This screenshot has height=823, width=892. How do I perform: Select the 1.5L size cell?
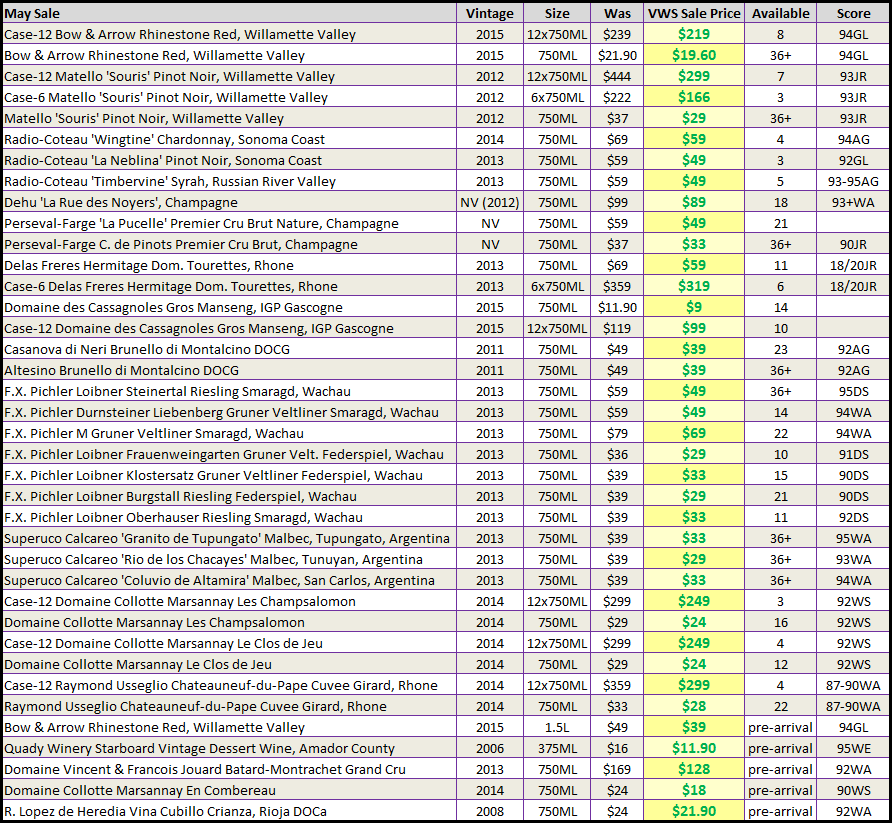click(x=558, y=727)
